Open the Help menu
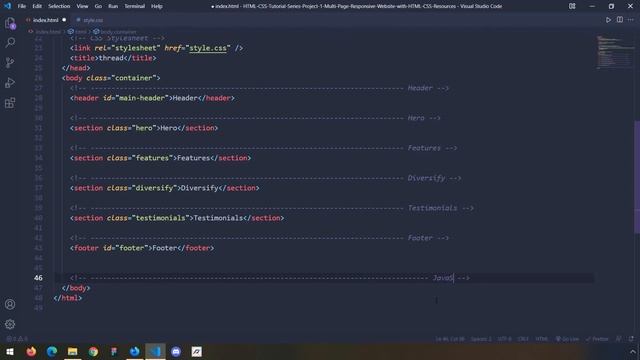The width and height of the screenshot is (640, 360). pos(157,6)
